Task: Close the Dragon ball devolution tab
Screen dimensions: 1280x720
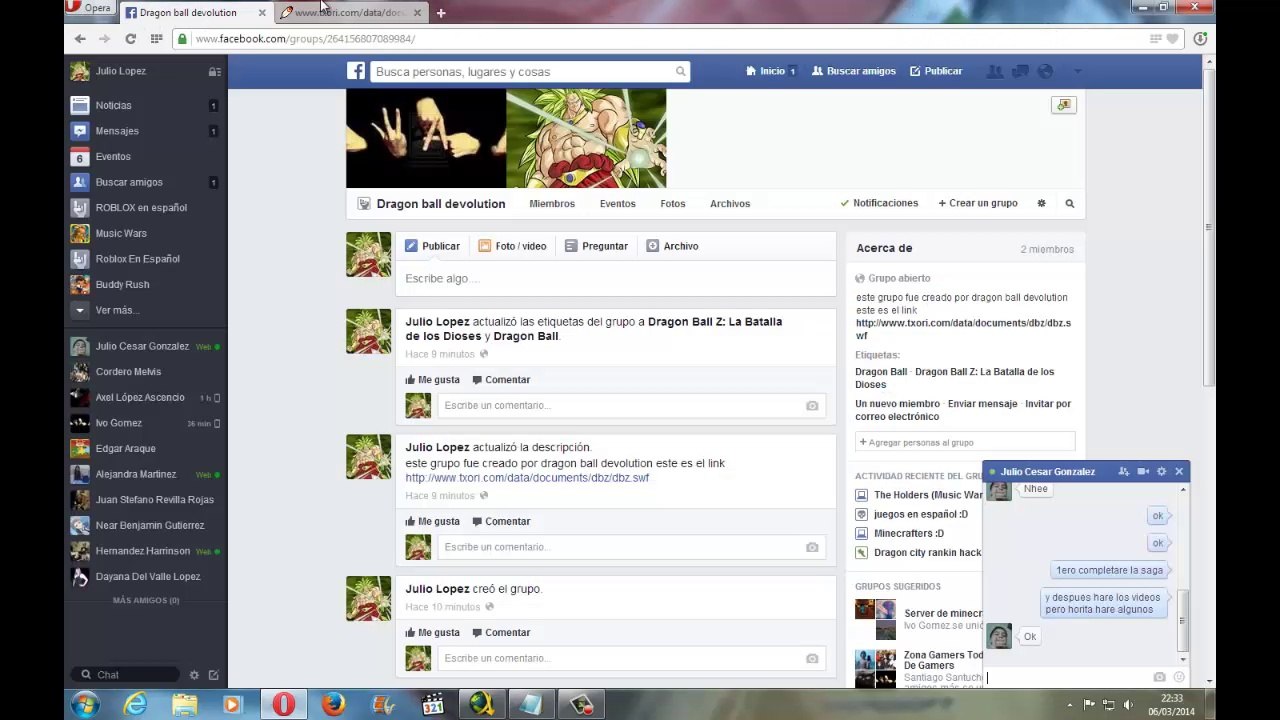Action: pyautogui.click(x=262, y=13)
